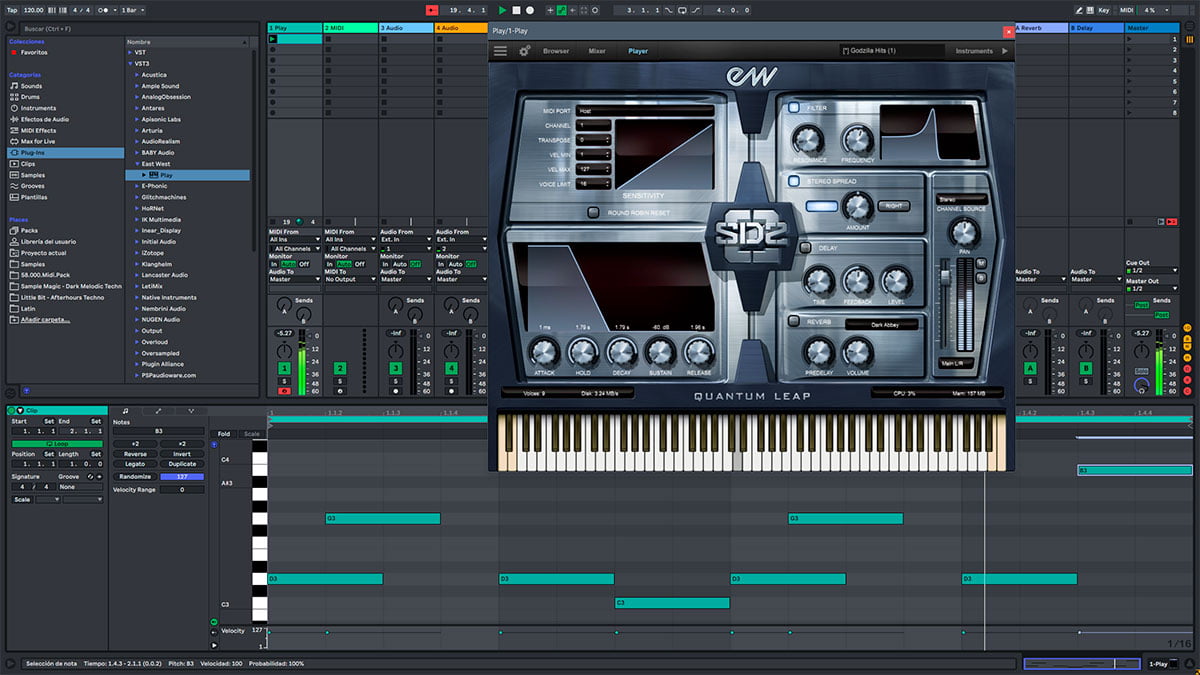Select the 4 Audio track header
The image size is (1200, 675).
pyautogui.click(x=461, y=28)
